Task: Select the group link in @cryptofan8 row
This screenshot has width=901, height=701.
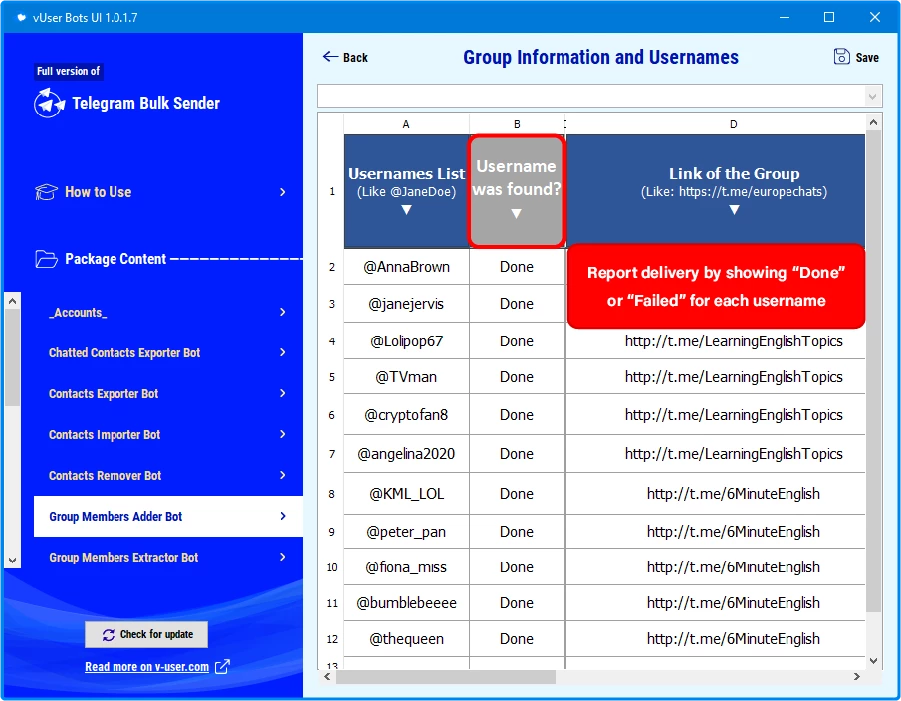Action: [733, 415]
